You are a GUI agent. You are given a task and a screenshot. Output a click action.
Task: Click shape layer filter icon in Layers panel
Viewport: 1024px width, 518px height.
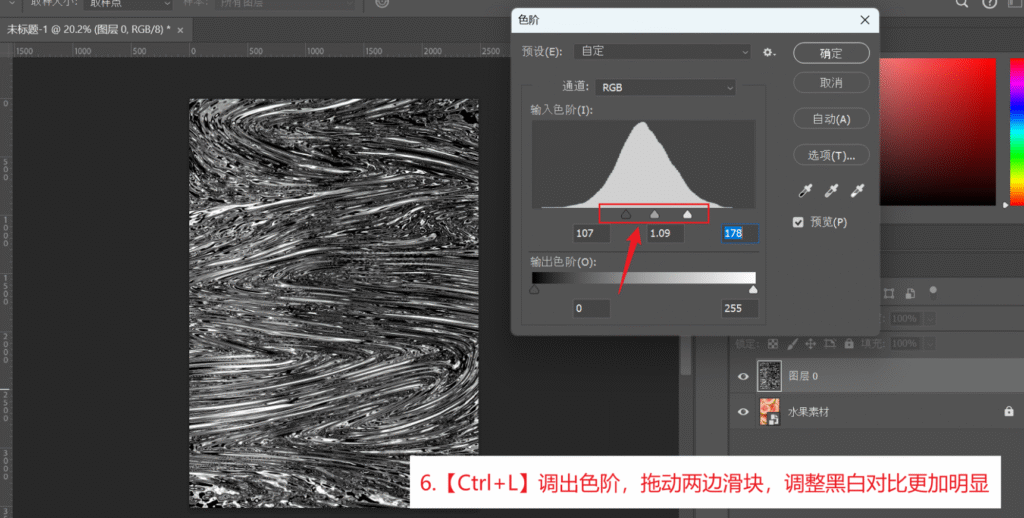click(889, 294)
